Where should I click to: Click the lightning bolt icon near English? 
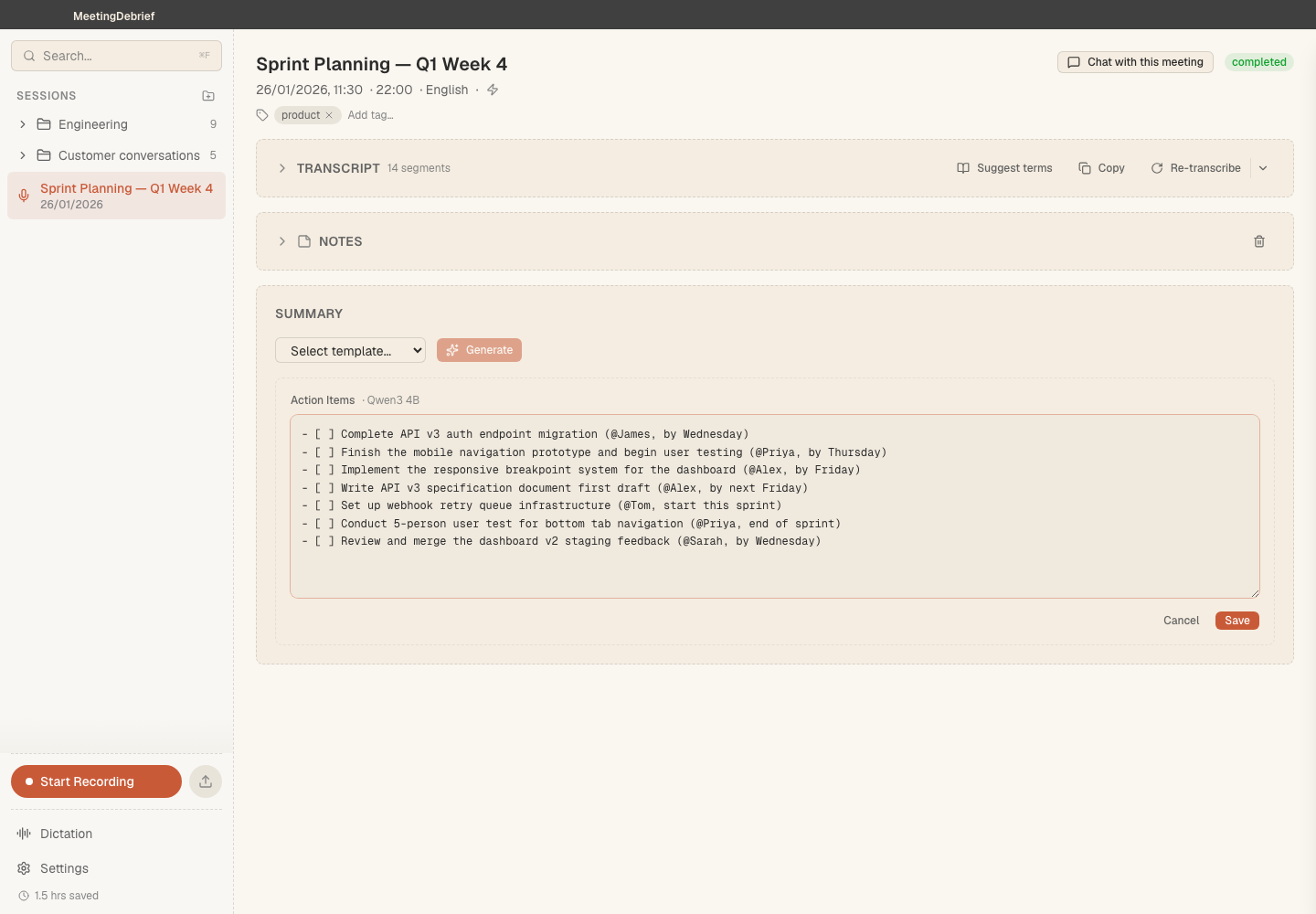(493, 90)
